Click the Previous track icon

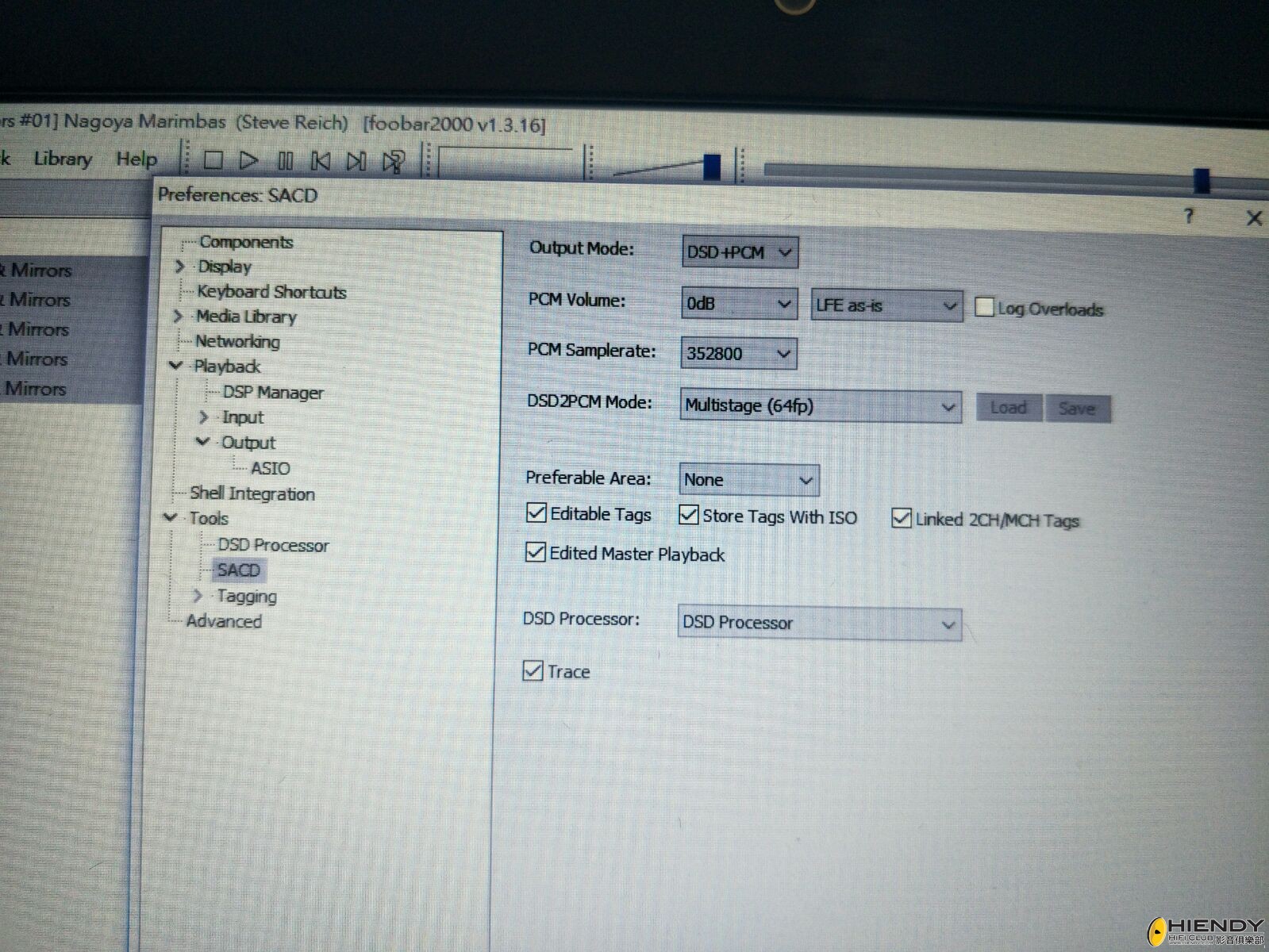pos(321,162)
